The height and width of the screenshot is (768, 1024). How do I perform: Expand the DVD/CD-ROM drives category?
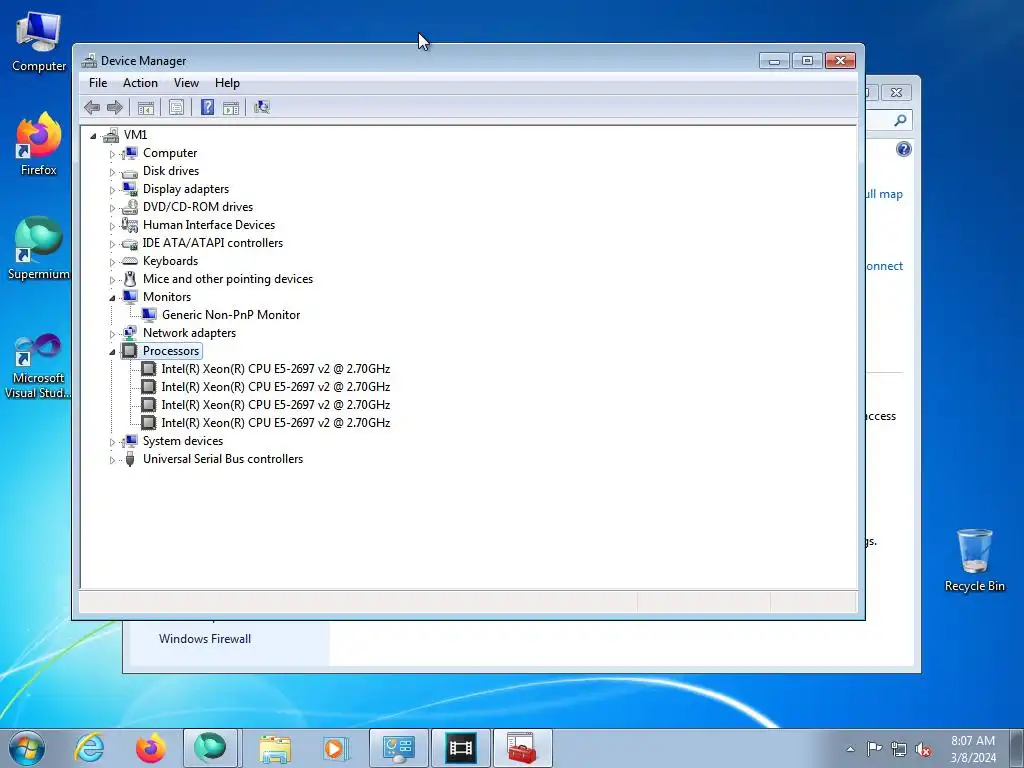click(112, 208)
